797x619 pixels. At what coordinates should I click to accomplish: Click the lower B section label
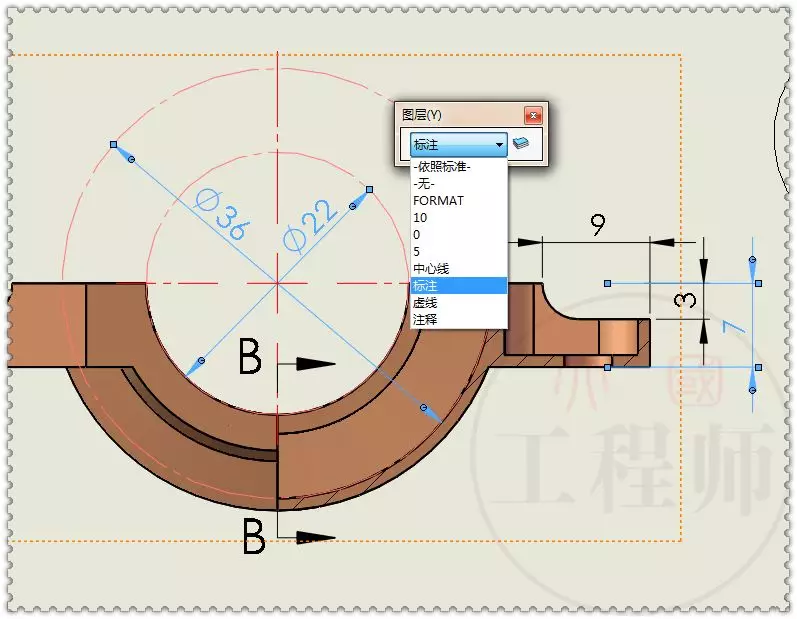[254, 536]
